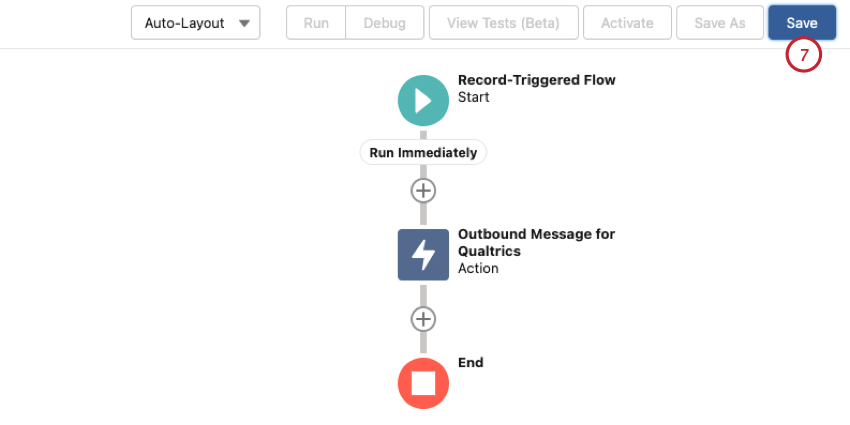Click the red circled step 7 marker

[x=804, y=55]
